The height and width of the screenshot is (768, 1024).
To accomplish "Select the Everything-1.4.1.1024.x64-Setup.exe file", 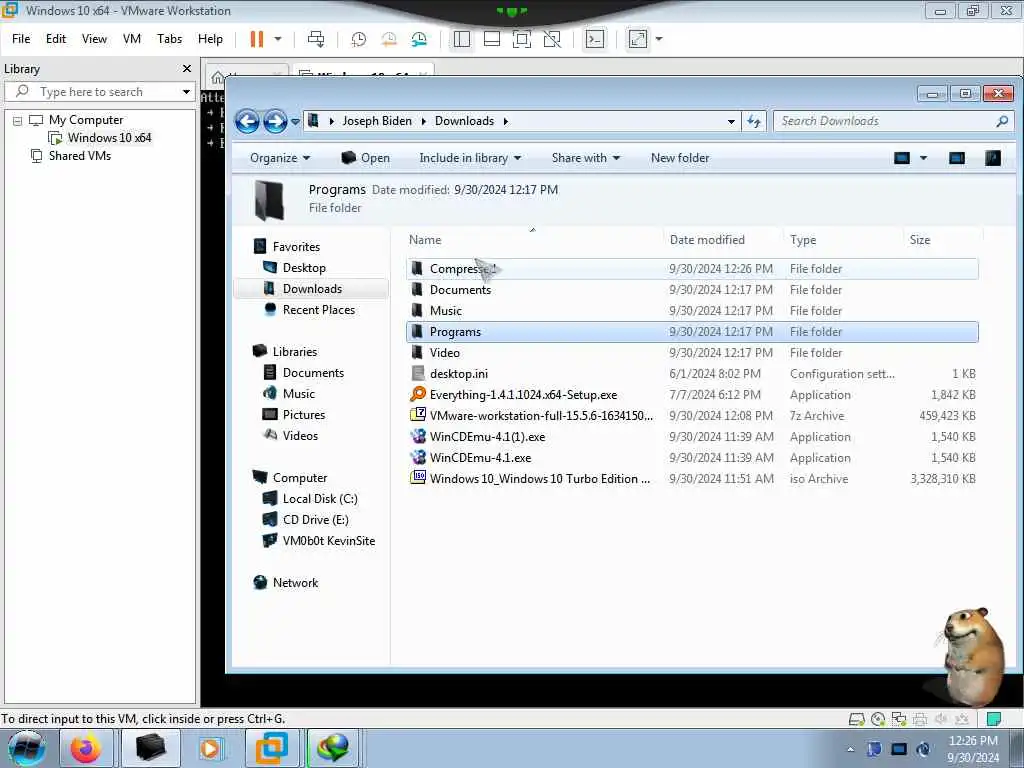I will point(523,395).
